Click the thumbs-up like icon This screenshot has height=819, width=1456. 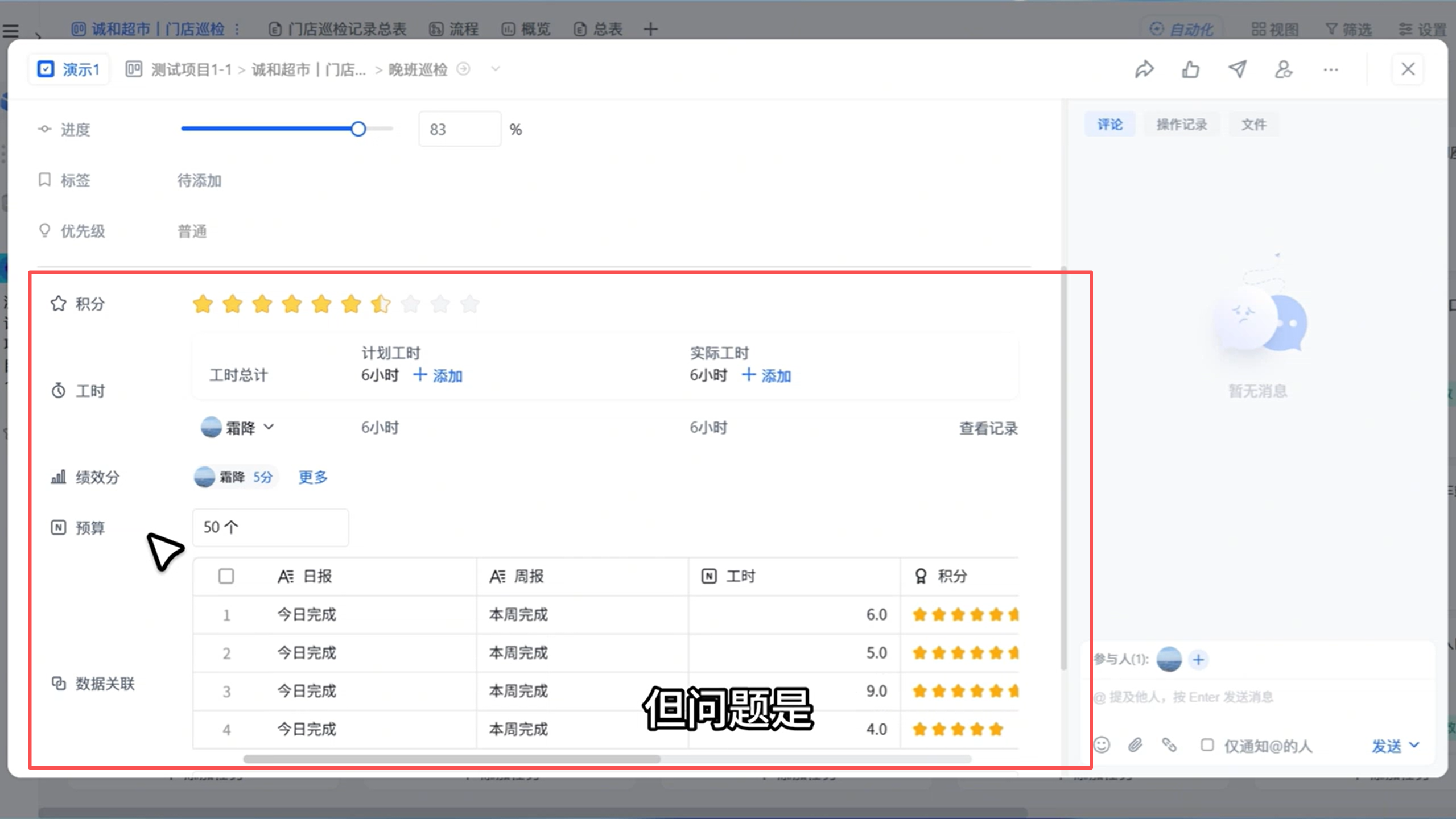(x=1190, y=69)
